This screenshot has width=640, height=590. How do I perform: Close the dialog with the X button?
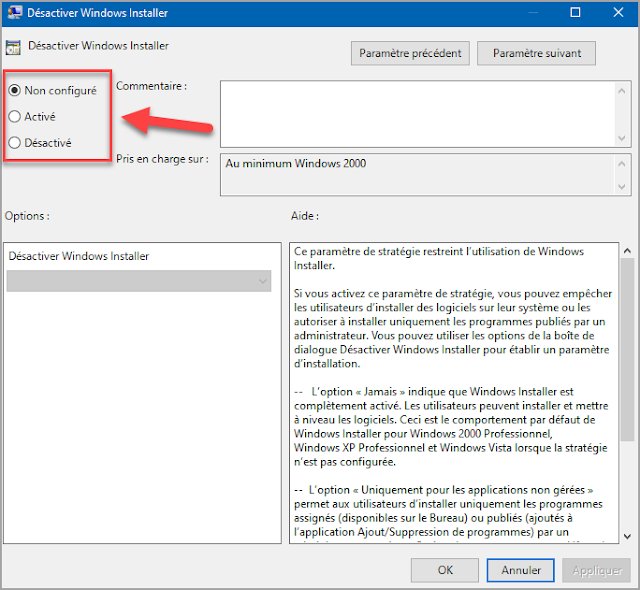[618, 13]
